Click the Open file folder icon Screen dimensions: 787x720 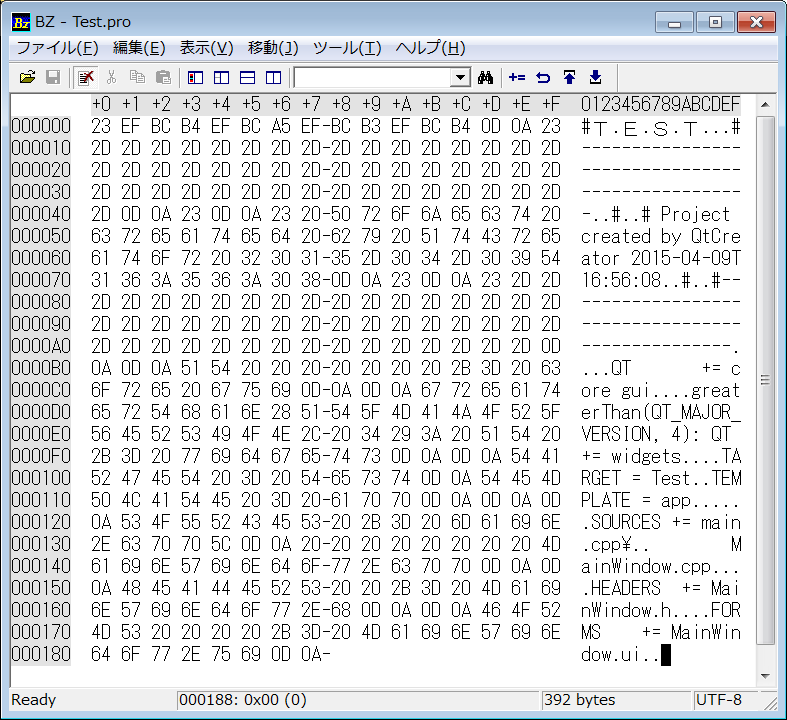[28, 77]
